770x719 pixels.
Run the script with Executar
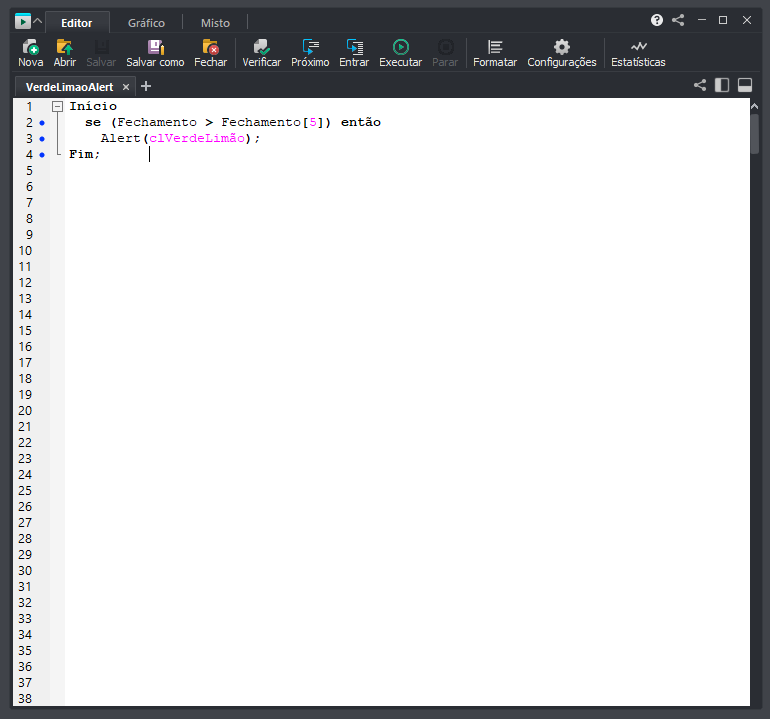coord(400,47)
